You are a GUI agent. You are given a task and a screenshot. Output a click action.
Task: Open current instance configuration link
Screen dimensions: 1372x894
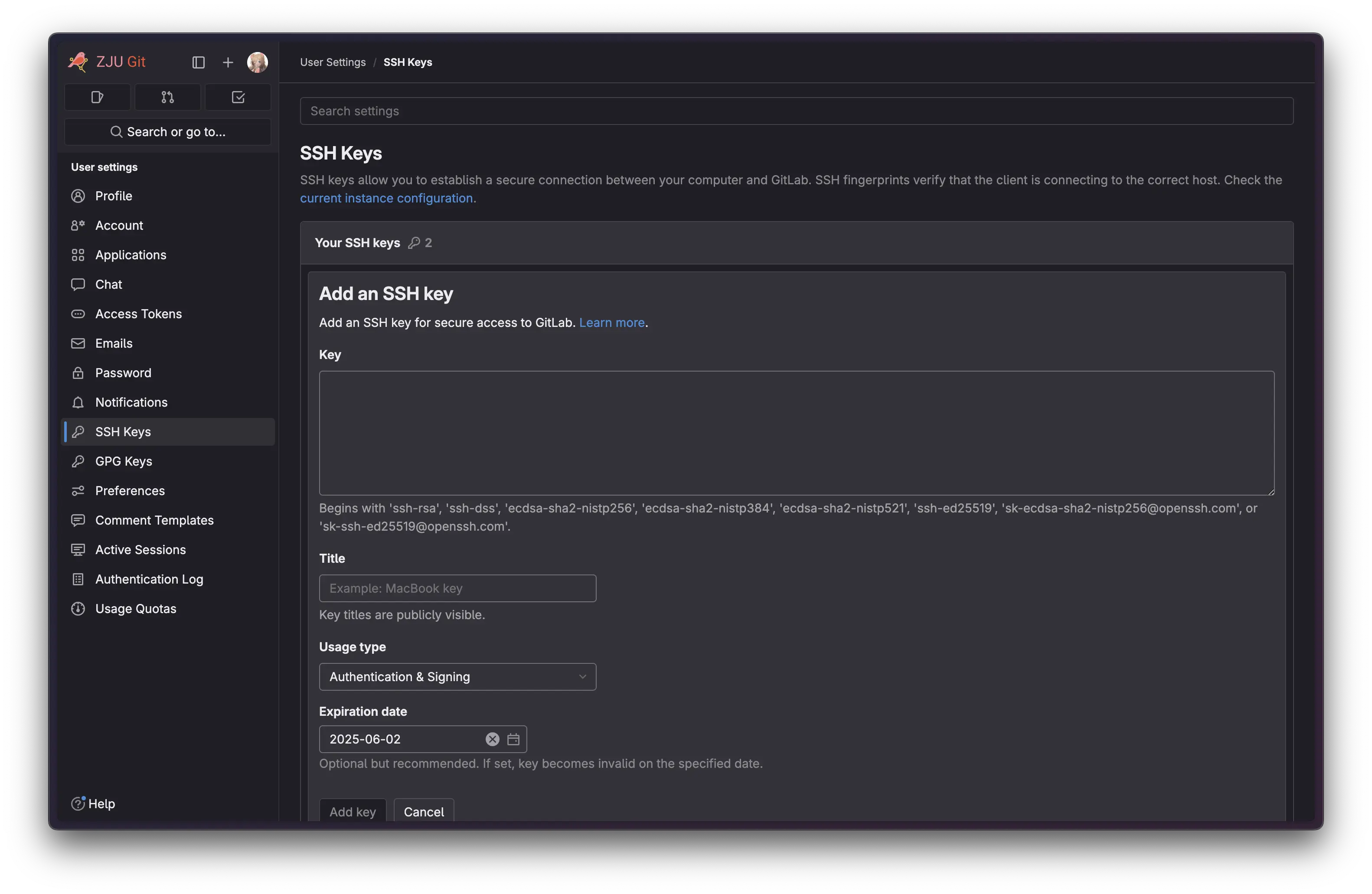pyautogui.click(x=386, y=198)
